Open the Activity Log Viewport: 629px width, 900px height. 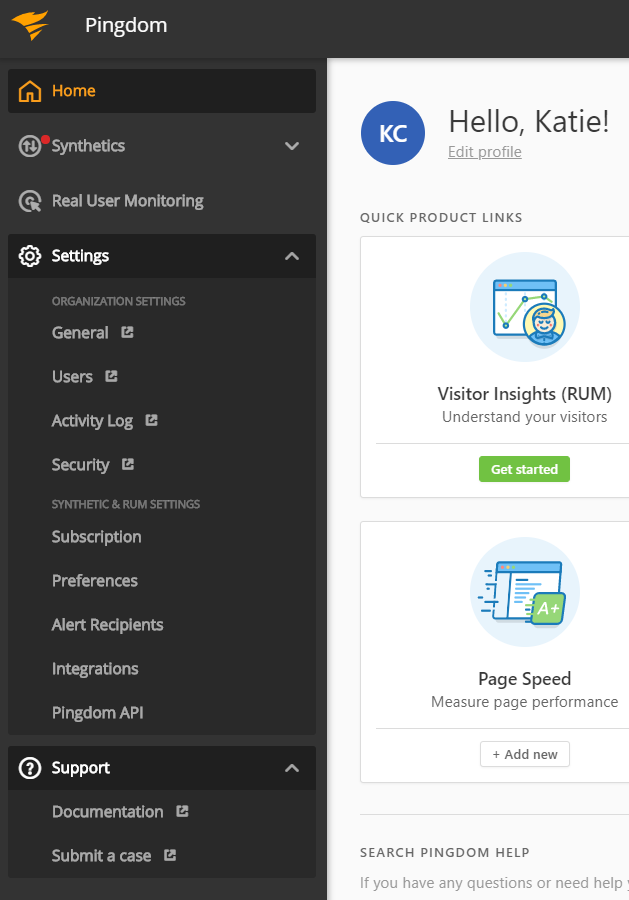[92, 421]
